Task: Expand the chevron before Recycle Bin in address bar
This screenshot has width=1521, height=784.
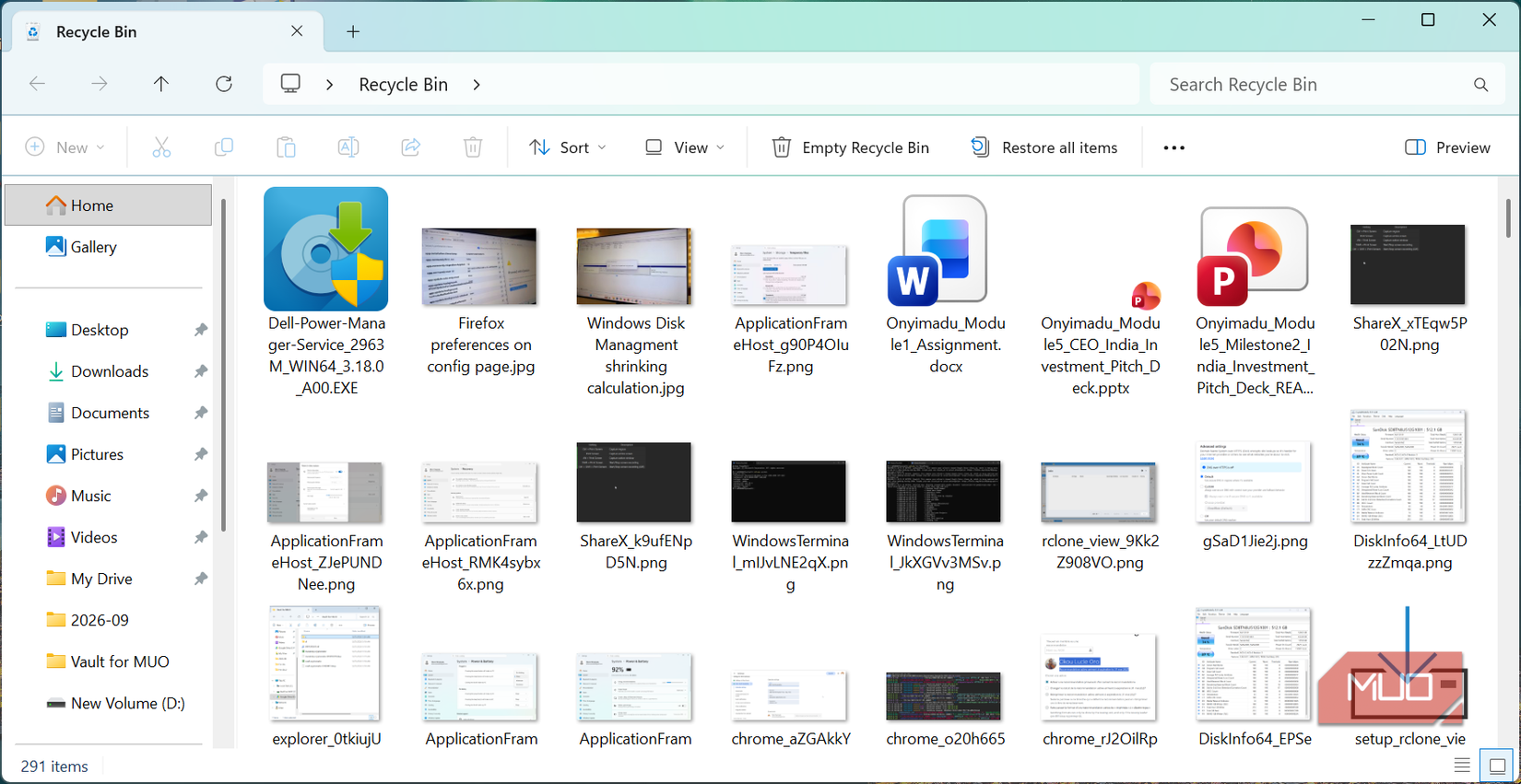Action: coord(329,85)
